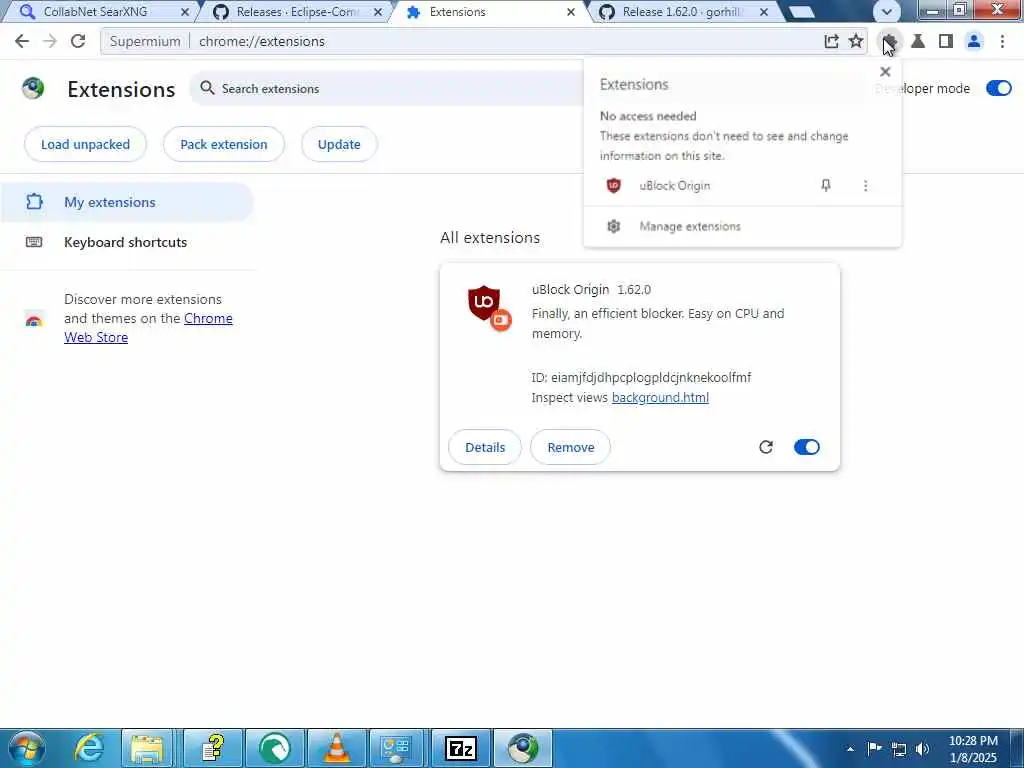This screenshot has width=1024, height=768.
Task: Open Windows Explorer folder in taskbar
Action: pos(147,748)
